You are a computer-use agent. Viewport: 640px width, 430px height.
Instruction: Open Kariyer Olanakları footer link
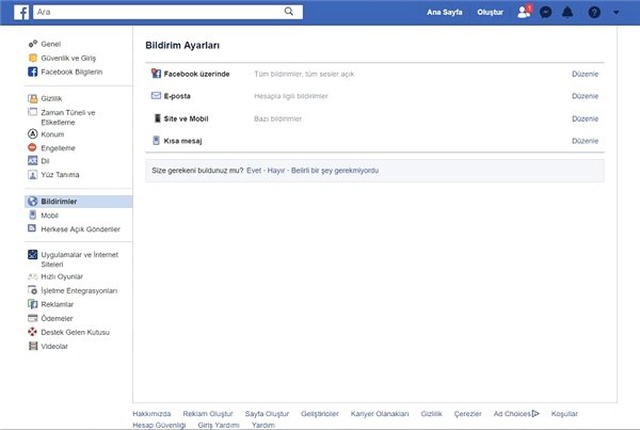(x=380, y=414)
